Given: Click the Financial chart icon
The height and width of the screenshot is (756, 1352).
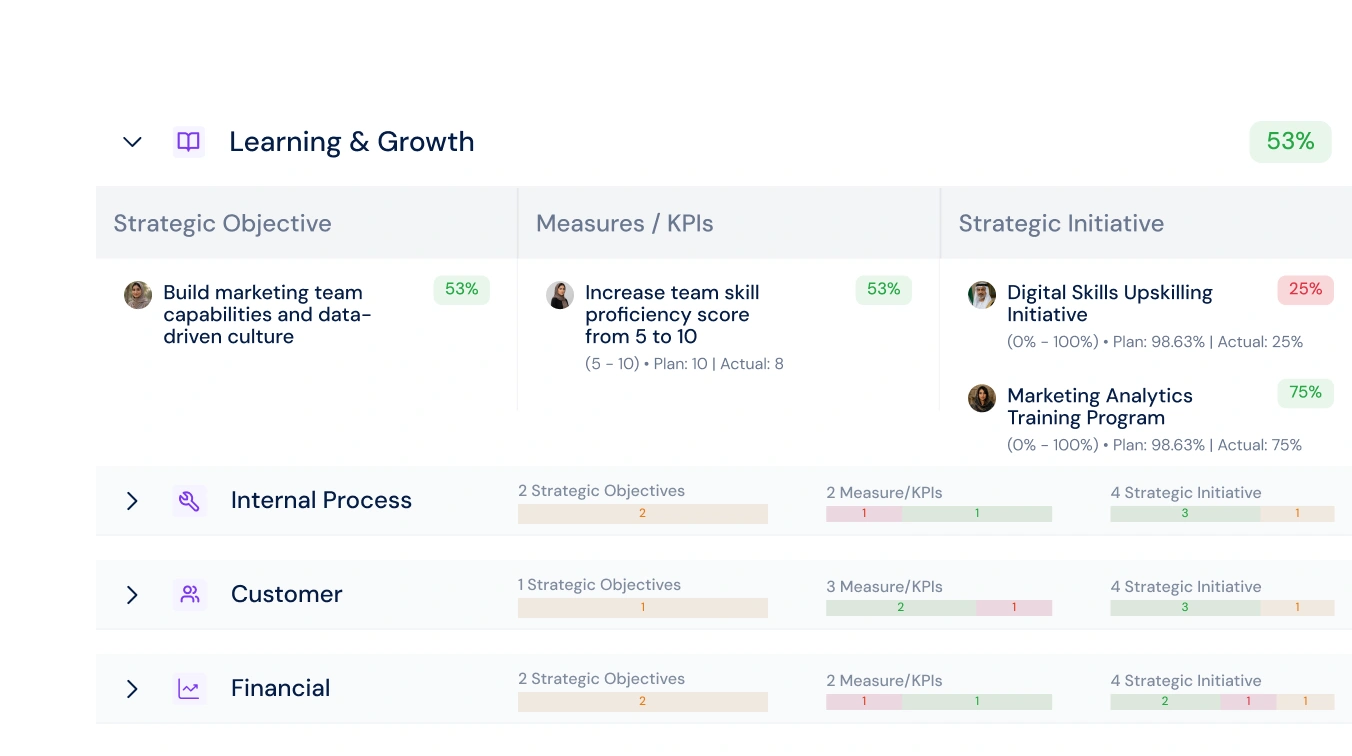Looking at the screenshot, I should 188,688.
